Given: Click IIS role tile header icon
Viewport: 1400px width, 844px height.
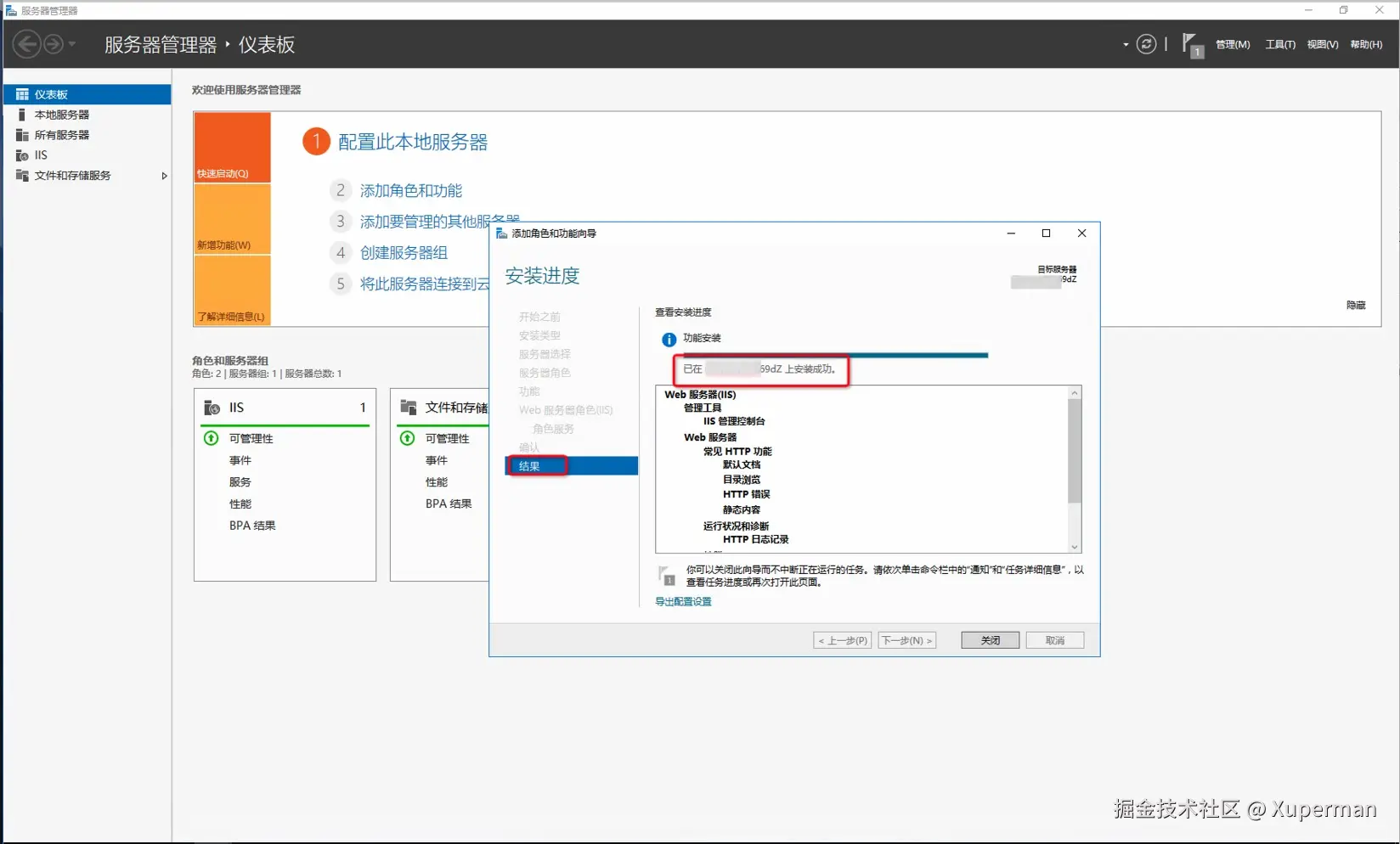Looking at the screenshot, I should pyautogui.click(x=212, y=408).
